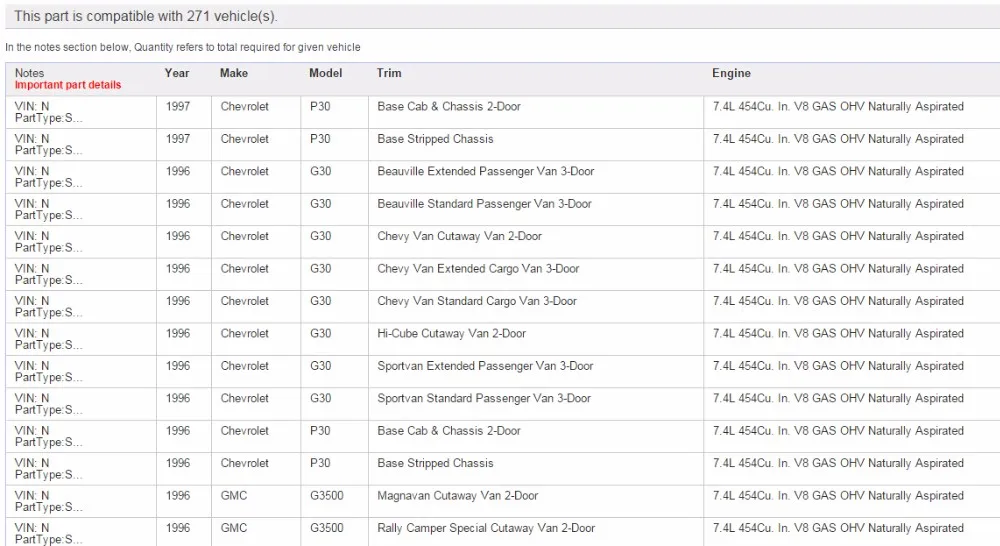Click year 1996 in Chevy Van Extended Cargo row
The image size is (1000, 546).
tap(178, 269)
